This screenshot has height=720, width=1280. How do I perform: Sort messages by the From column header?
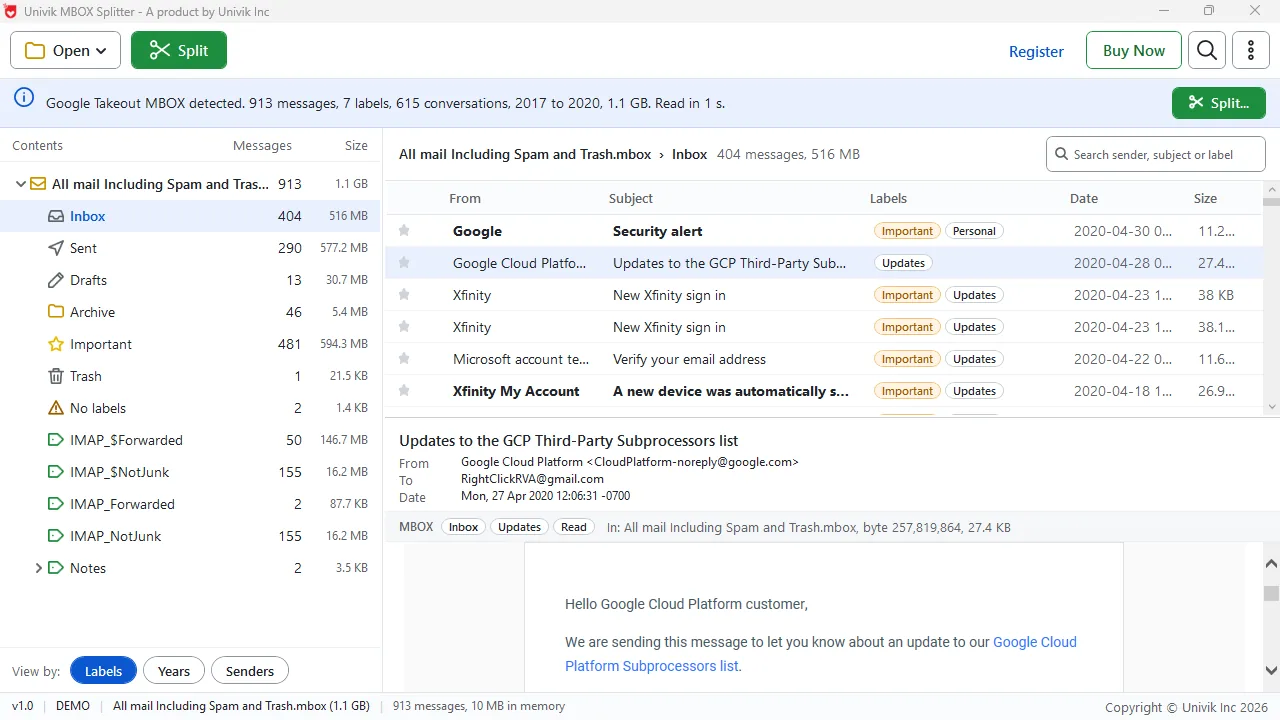465,198
